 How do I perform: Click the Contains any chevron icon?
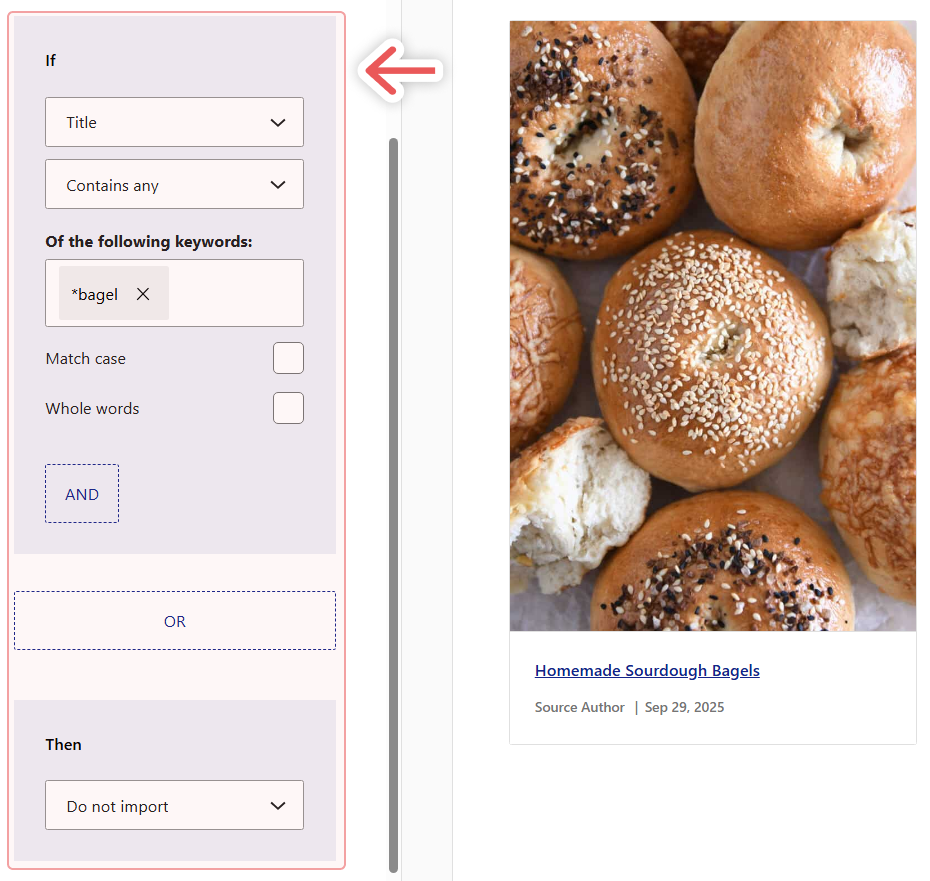pyautogui.click(x=279, y=184)
